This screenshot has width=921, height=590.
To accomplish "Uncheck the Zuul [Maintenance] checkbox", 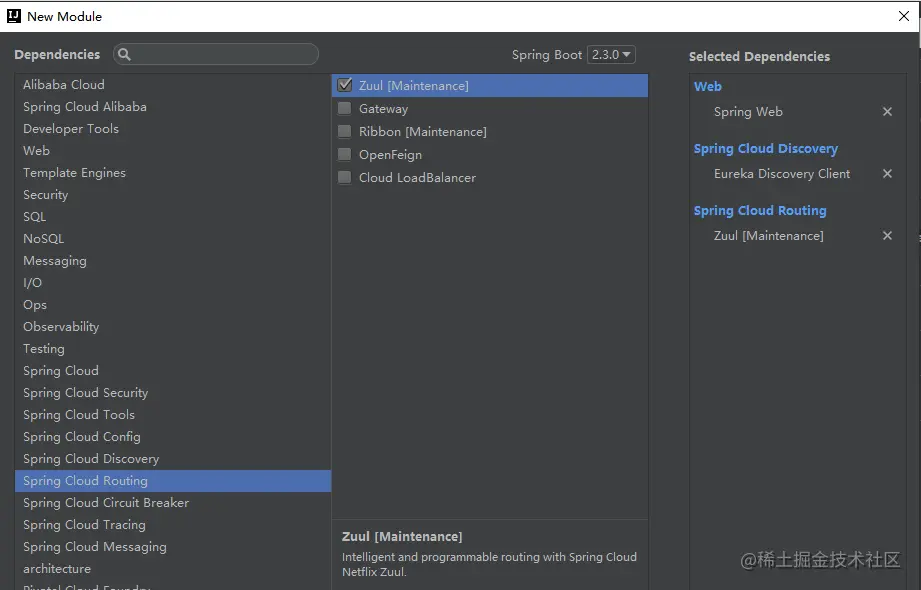I will pyautogui.click(x=345, y=85).
